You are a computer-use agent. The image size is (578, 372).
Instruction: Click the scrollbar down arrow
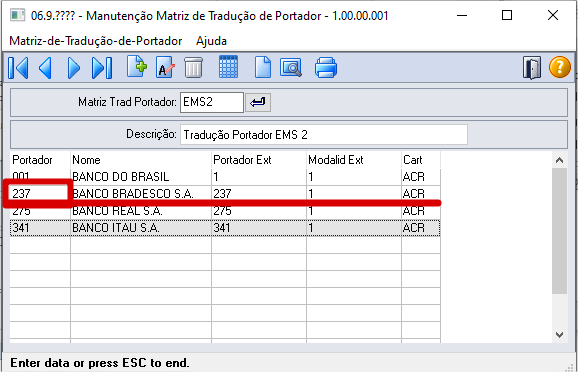pos(560,335)
